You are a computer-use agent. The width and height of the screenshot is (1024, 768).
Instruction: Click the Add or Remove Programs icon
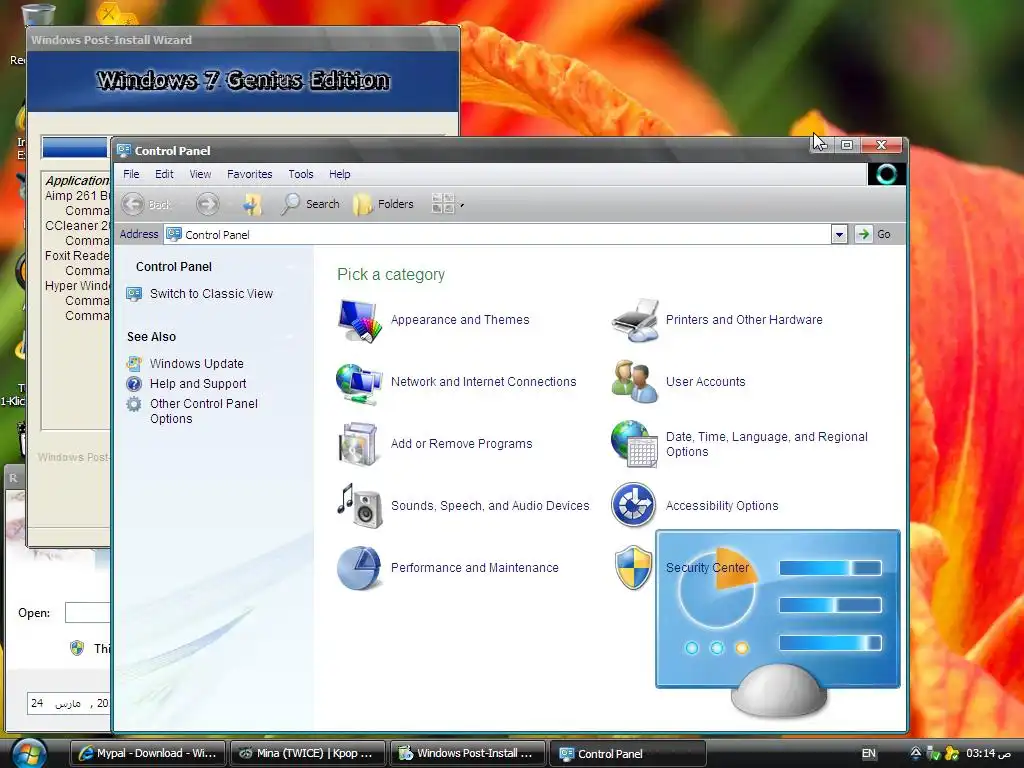point(359,444)
